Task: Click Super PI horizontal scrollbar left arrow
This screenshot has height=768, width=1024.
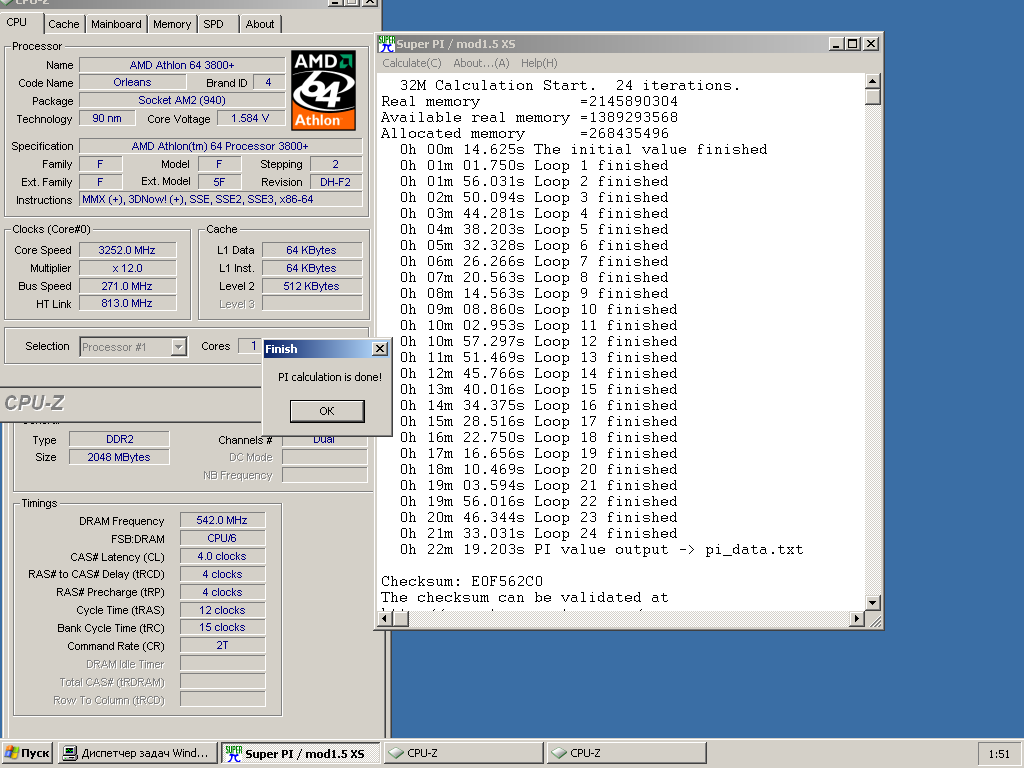Action: click(x=385, y=618)
